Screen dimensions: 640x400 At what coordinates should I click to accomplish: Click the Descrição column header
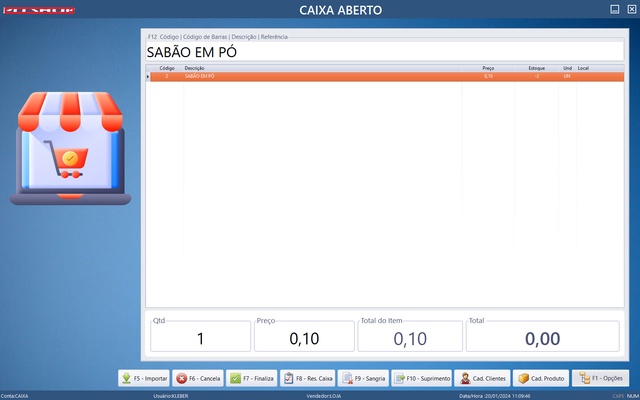click(194, 68)
